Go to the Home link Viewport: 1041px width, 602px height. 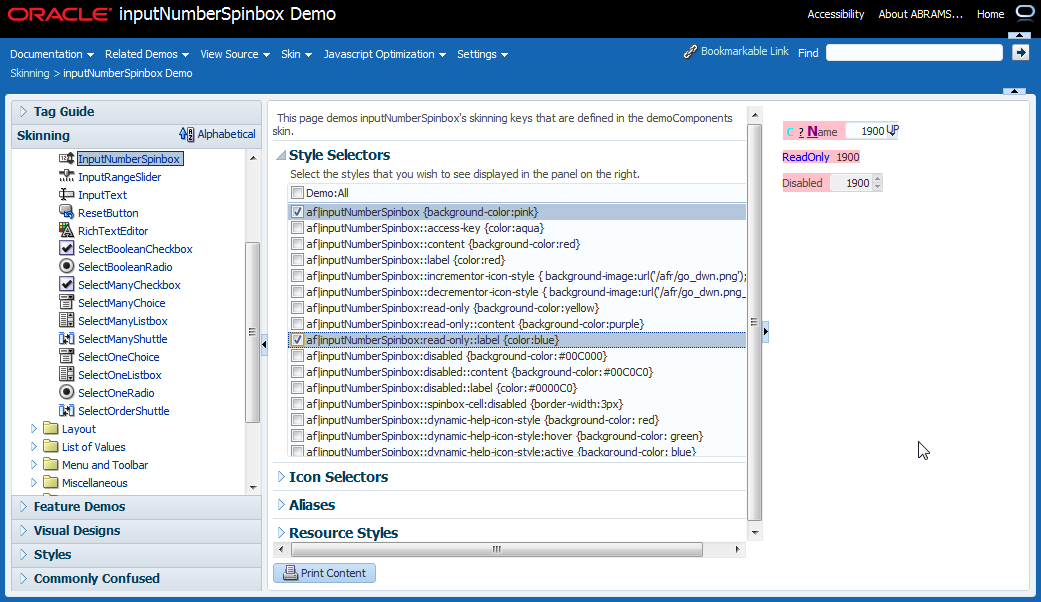click(x=990, y=14)
